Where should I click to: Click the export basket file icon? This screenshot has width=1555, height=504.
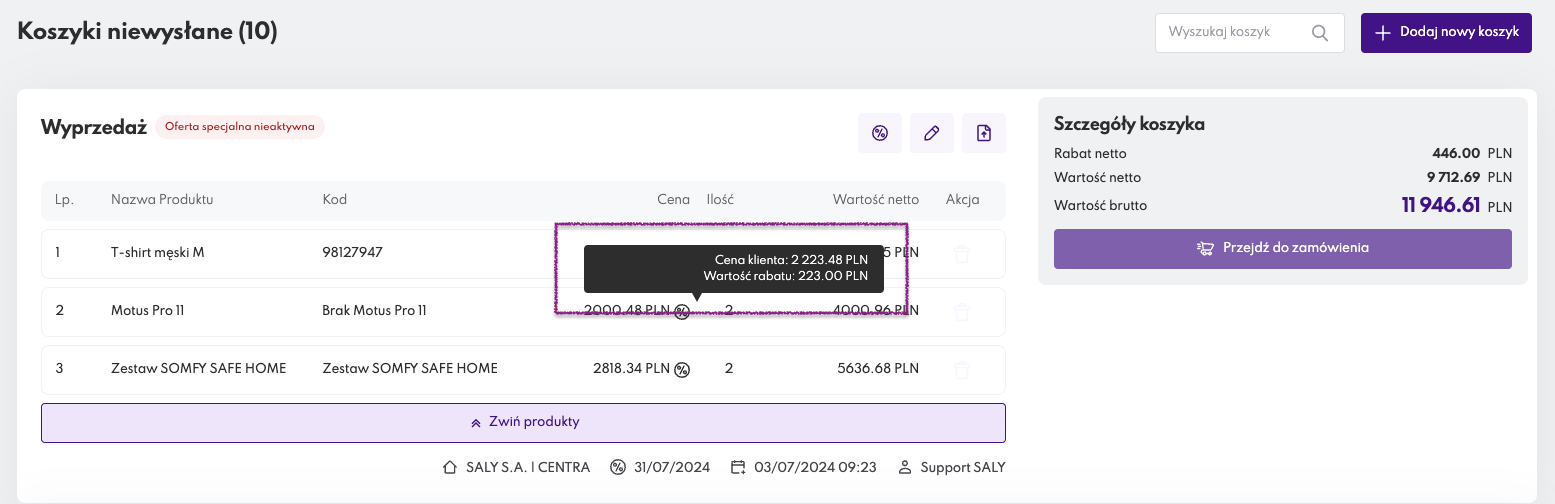[x=984, y=133]
